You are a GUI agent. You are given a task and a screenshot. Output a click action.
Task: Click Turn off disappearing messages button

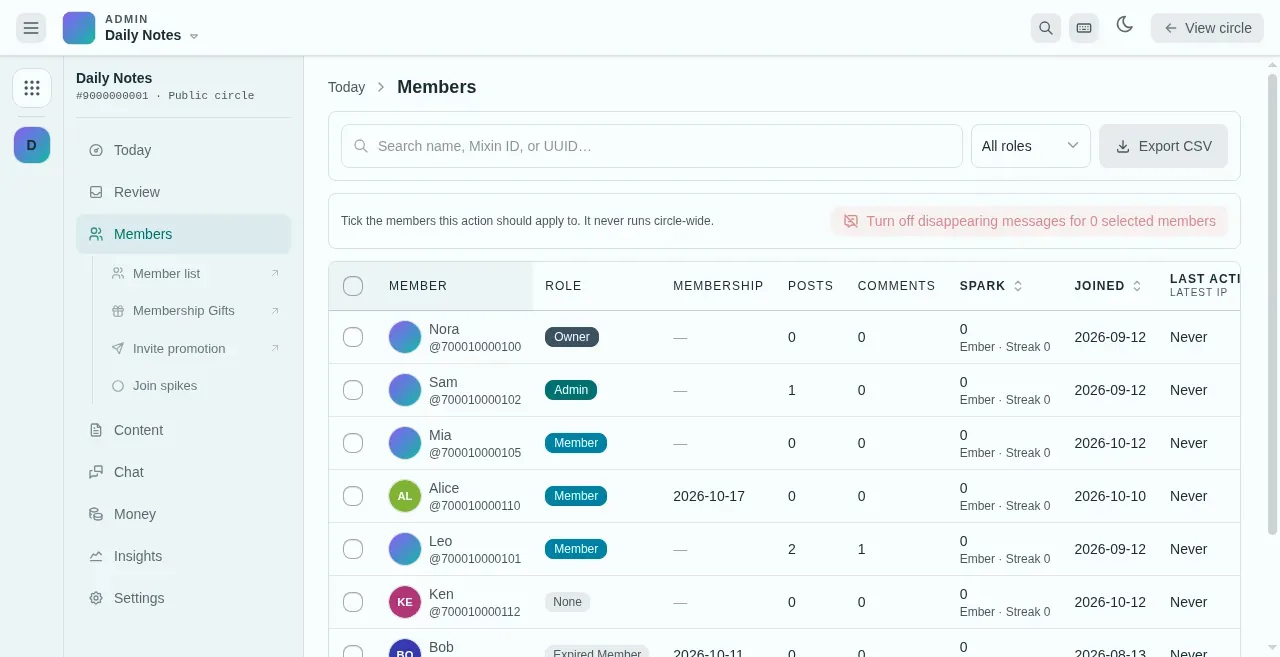[1029, 221]
